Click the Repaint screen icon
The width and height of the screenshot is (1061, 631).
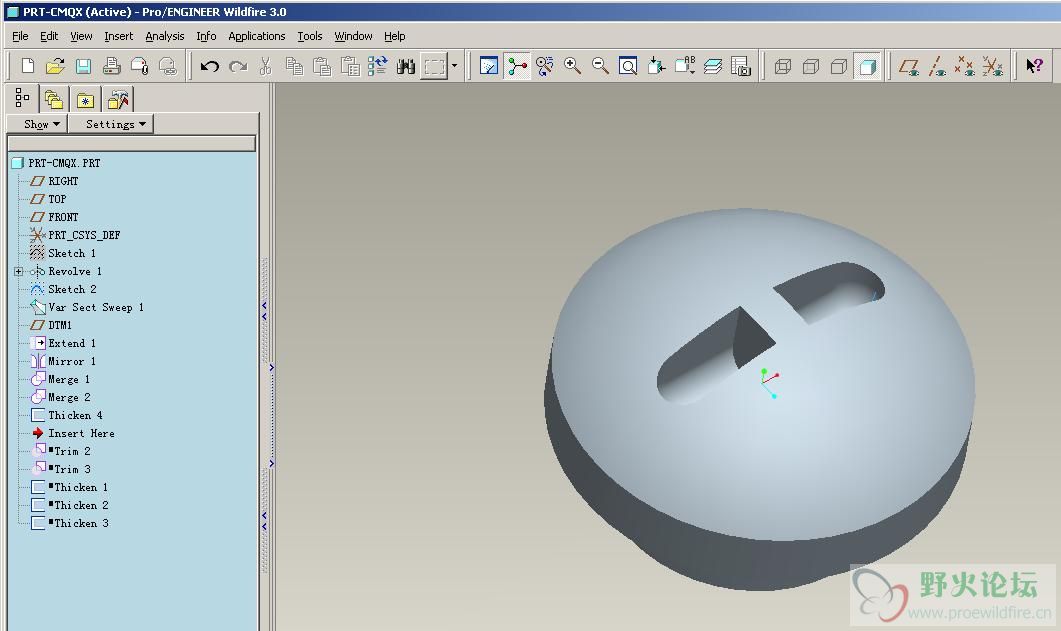coord(489,66)
